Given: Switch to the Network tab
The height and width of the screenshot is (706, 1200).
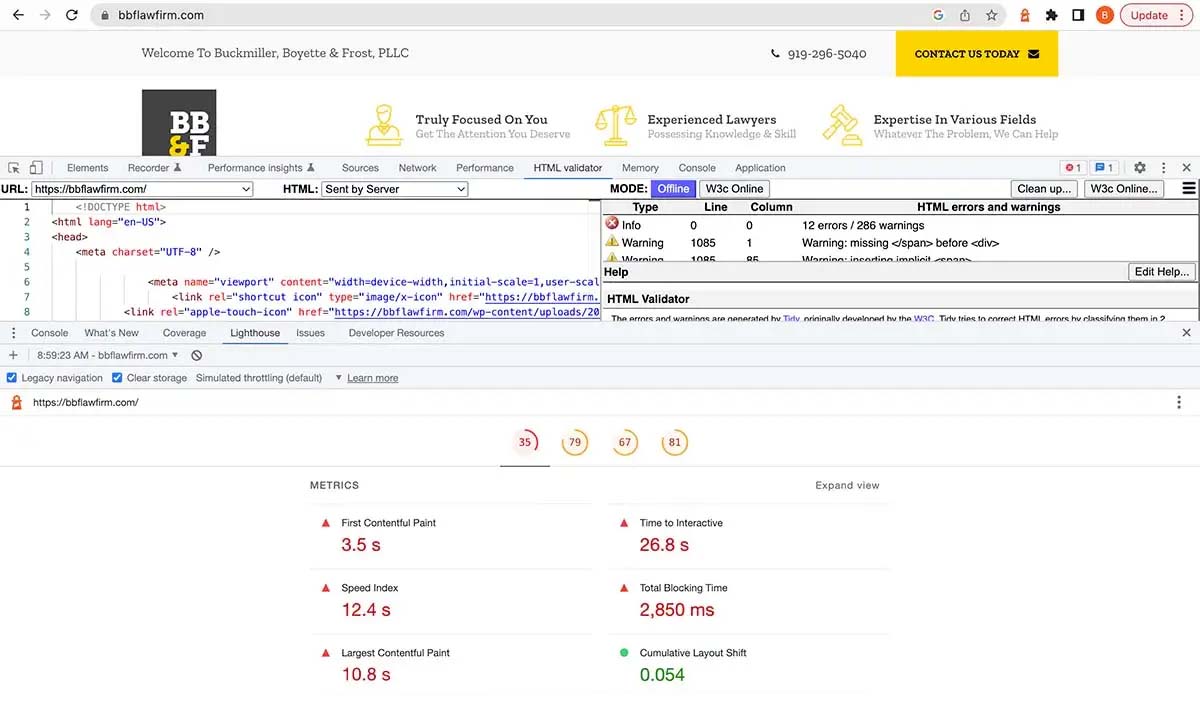Looking at the screenshot, I should pos(417,168).
